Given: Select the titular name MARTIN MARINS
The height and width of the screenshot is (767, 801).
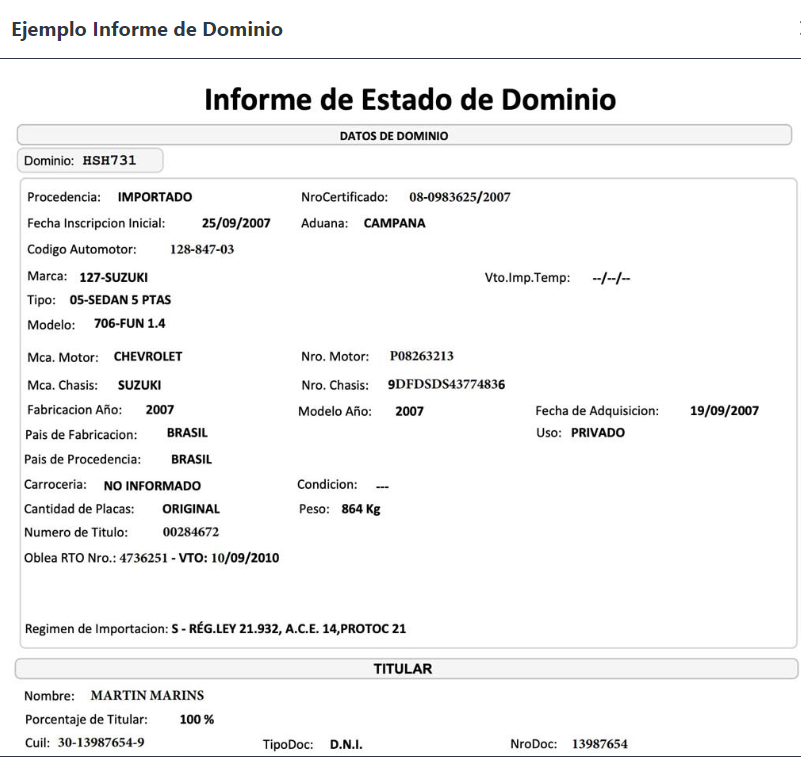Looking at the screenshot, I should [146, 694].
